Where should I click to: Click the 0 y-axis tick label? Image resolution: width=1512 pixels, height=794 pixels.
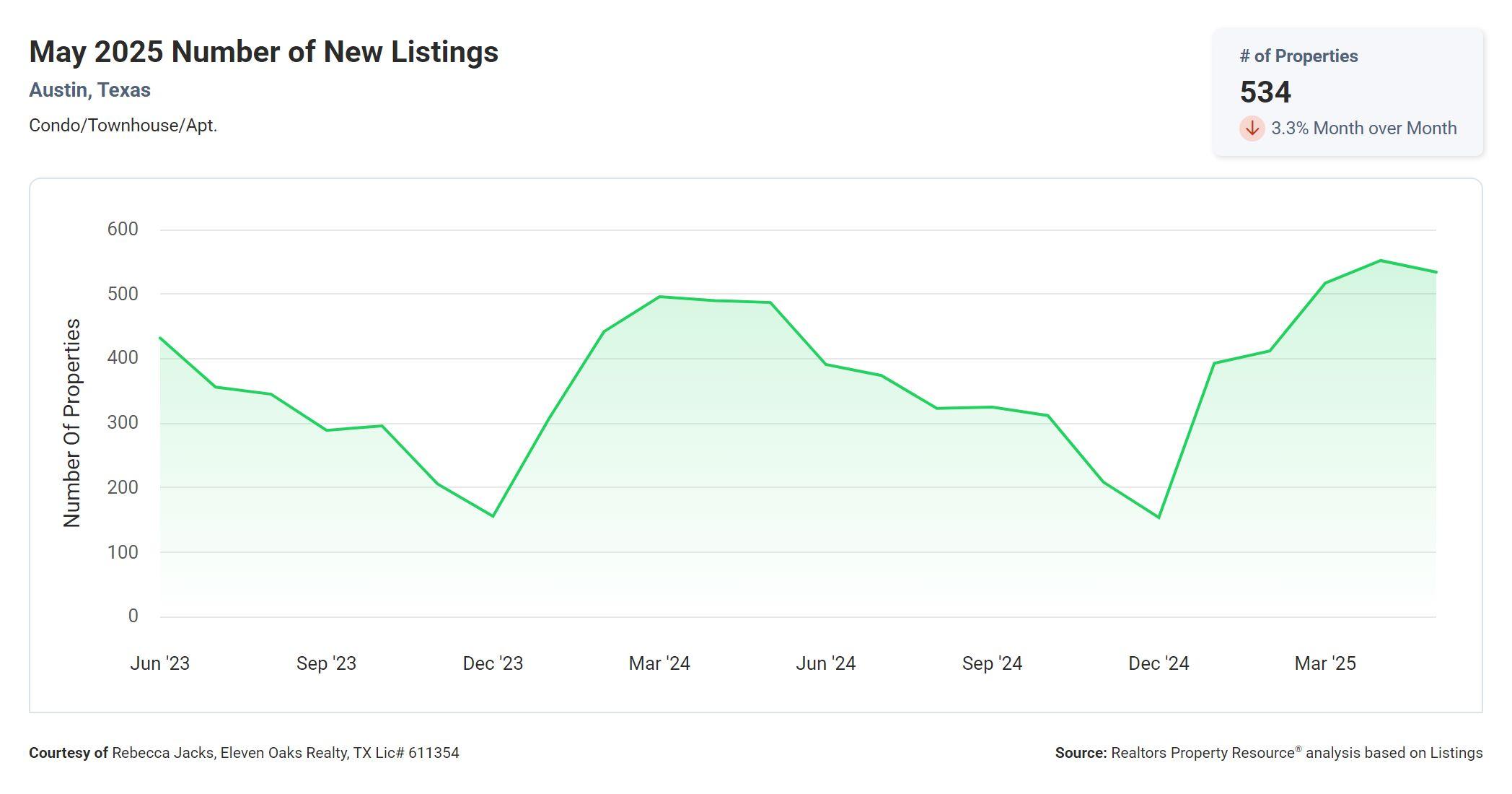[x=133, y=616]
